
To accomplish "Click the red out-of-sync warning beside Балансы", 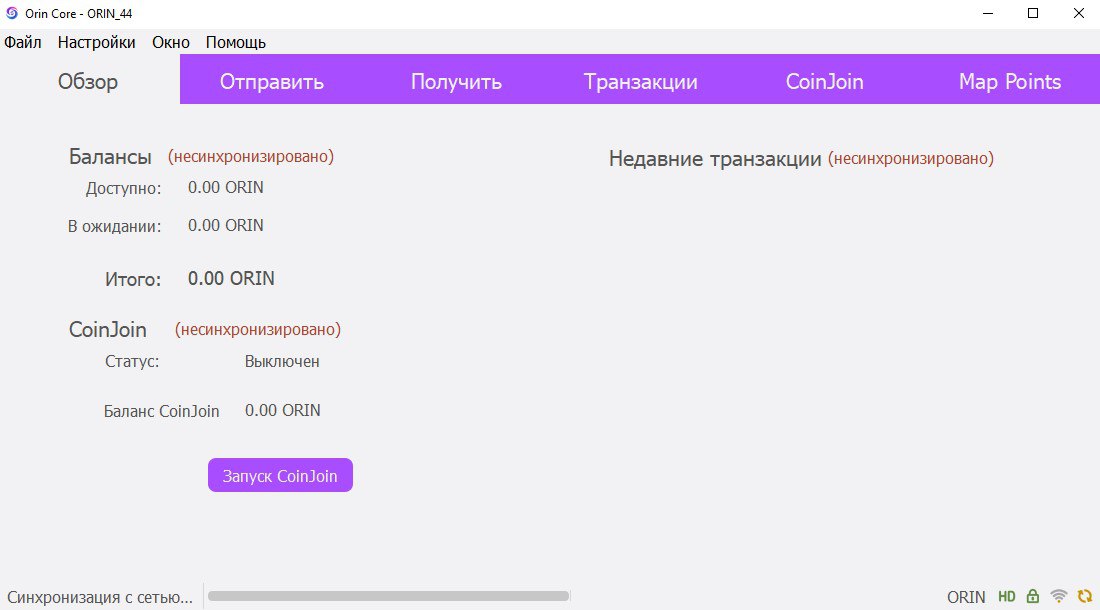I will [x=250, y=157].
